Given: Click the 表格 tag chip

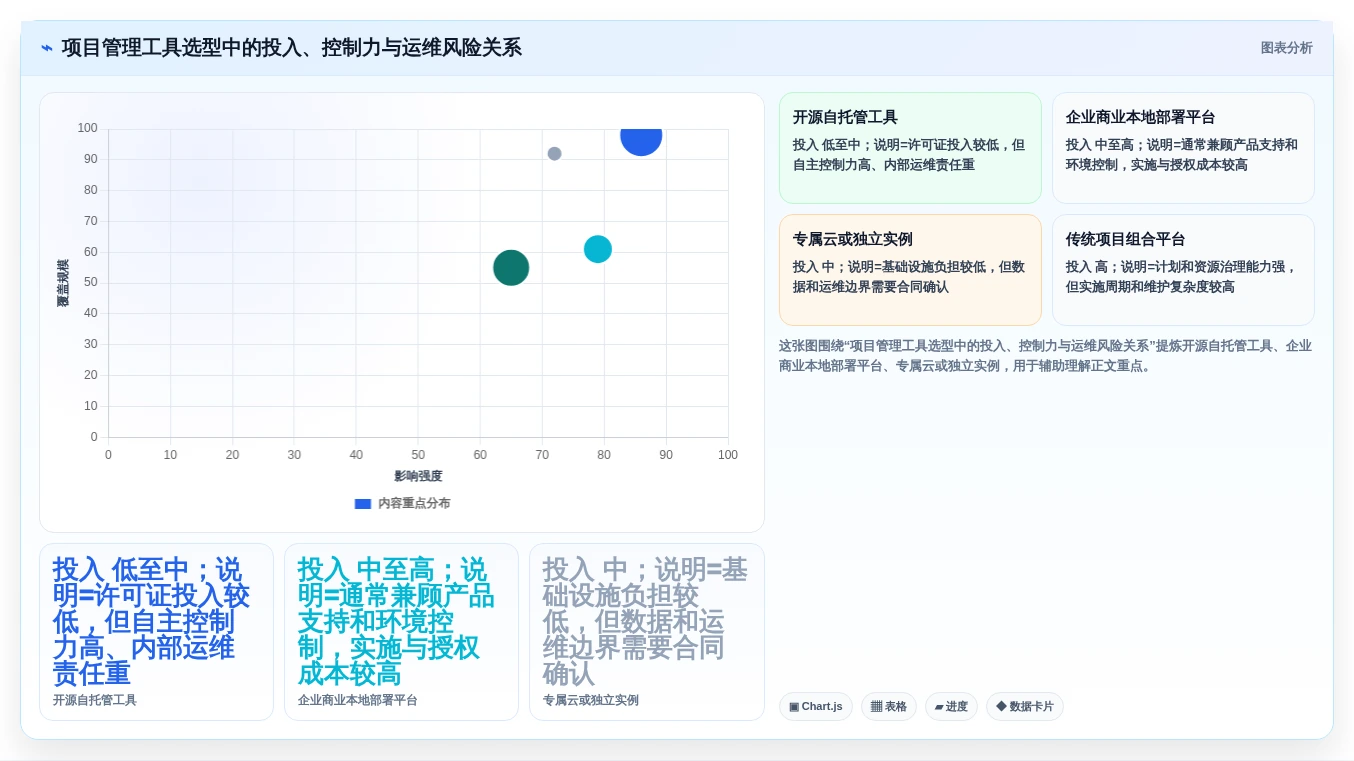Looking at the screenshot, I should coord(889,707).
